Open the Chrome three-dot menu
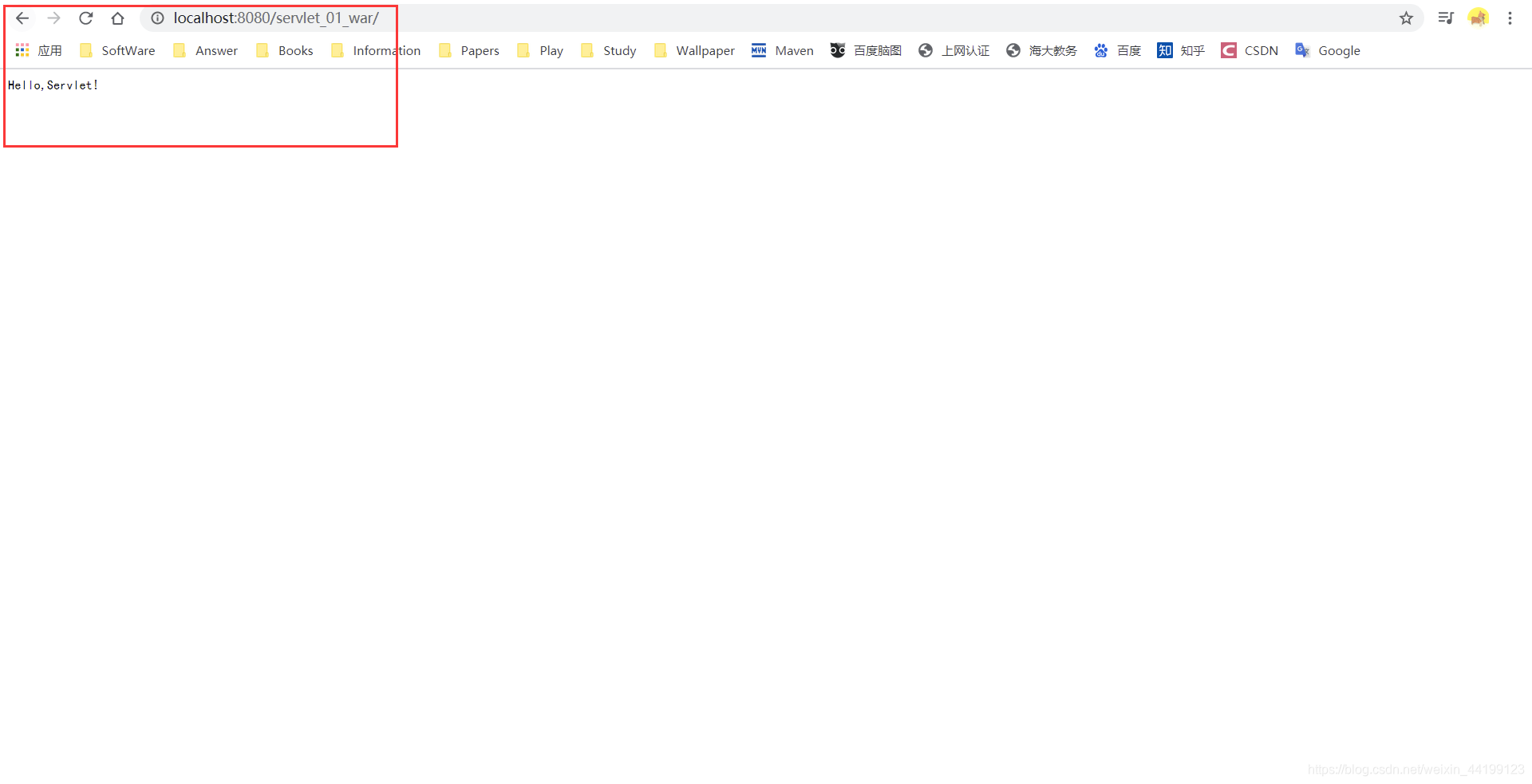Viewport: 1532px width, 784px height. point(1510,18)
